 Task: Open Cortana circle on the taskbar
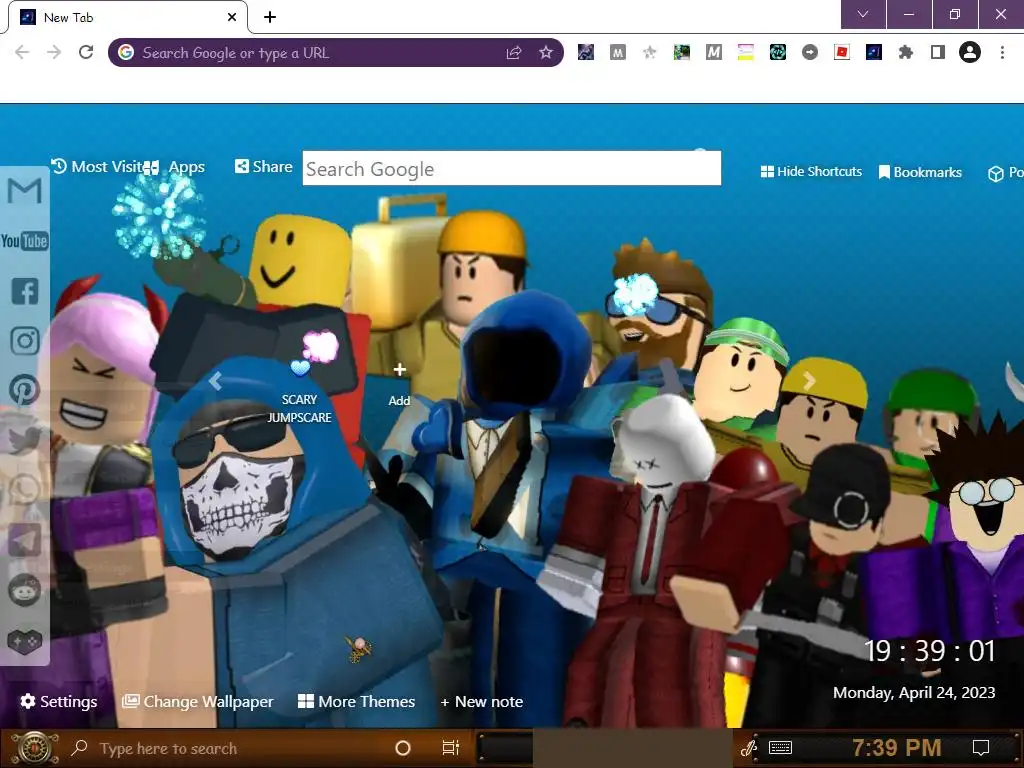pos(403,748)
